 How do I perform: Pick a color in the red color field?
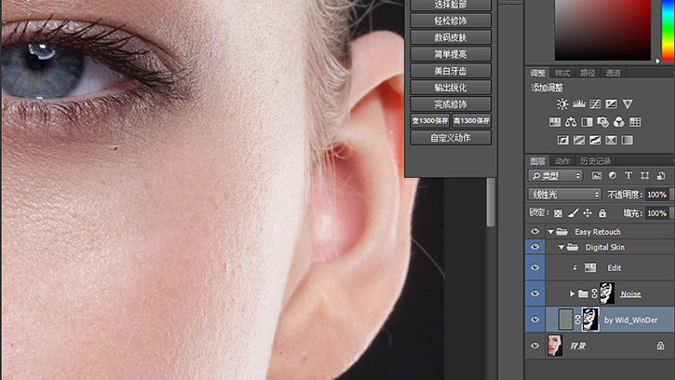[603, 29]
